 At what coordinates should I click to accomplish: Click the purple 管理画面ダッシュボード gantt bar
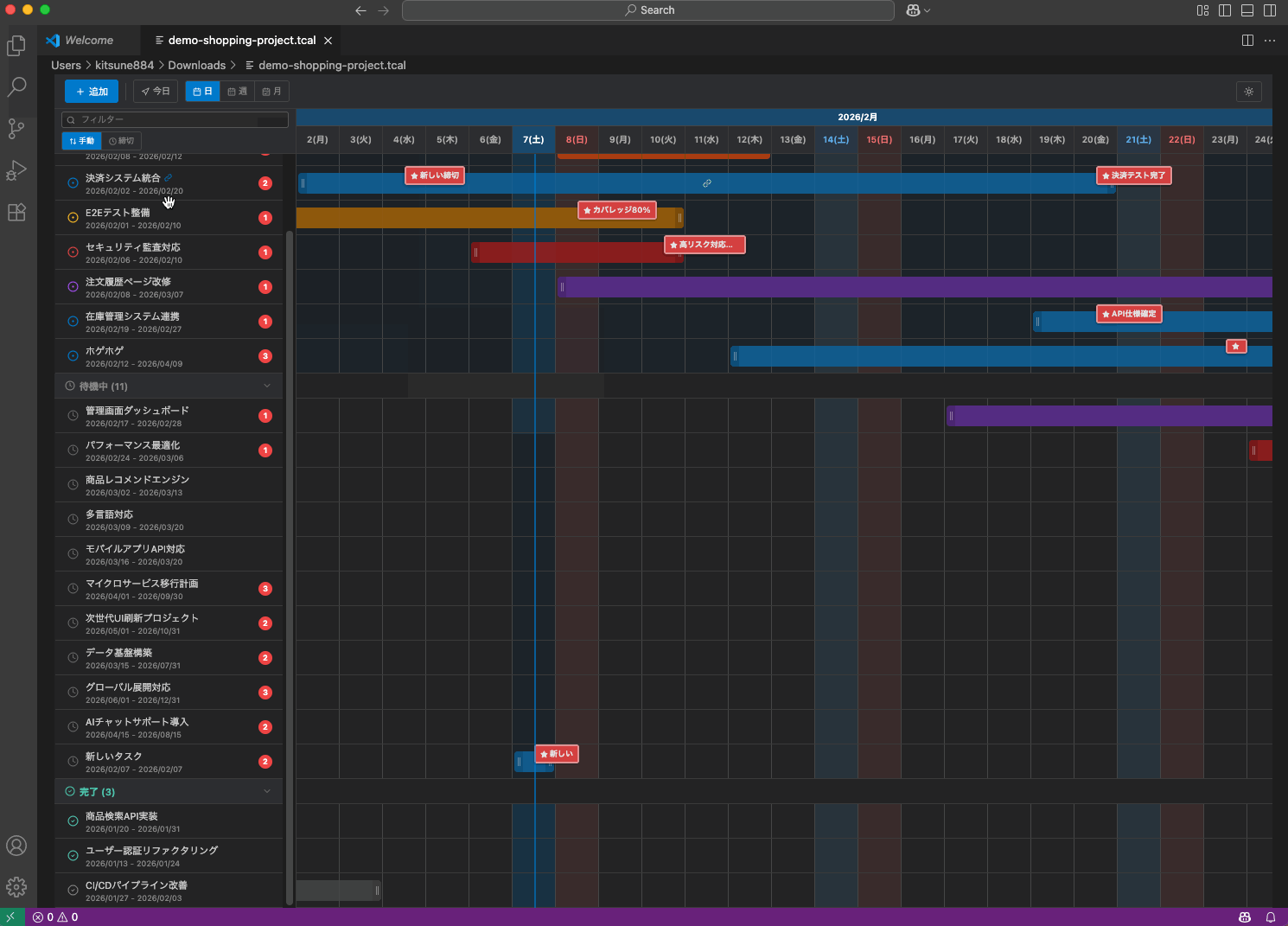pyautogui.click(x=1109, y=416)
